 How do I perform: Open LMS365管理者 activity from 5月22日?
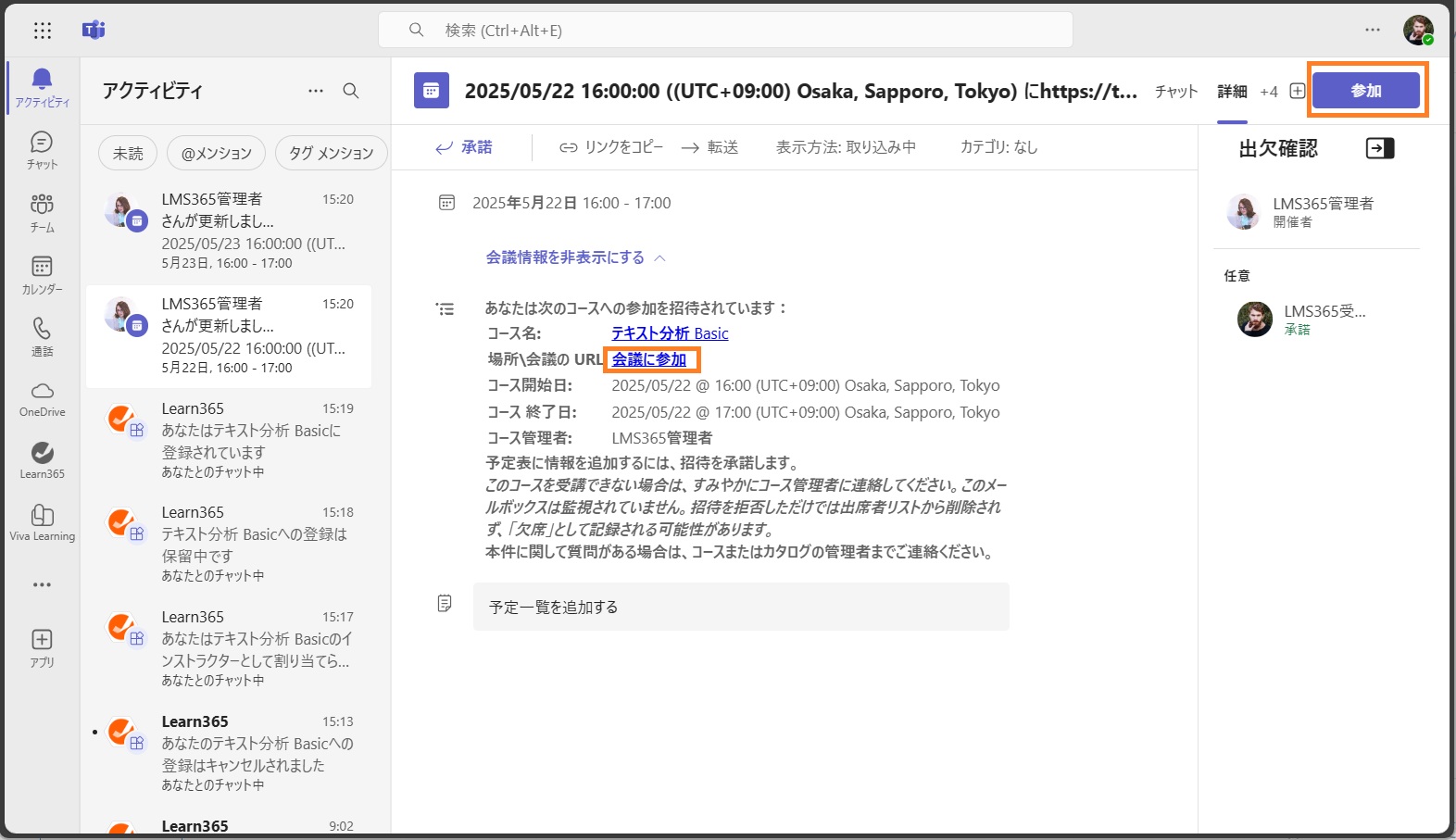point(229,335)
